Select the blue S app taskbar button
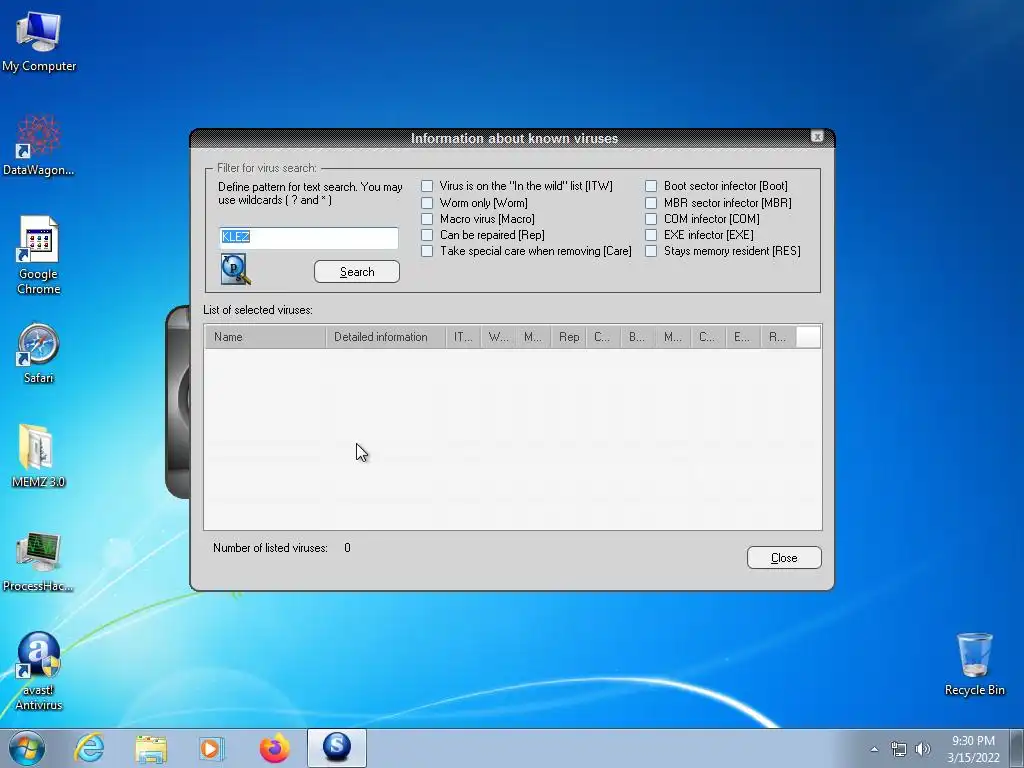 [x=337, y=748]
